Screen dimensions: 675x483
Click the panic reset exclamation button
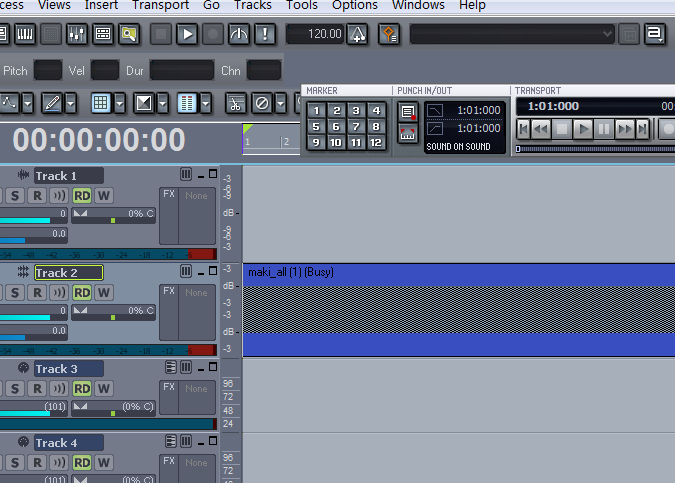coord(265,34)
